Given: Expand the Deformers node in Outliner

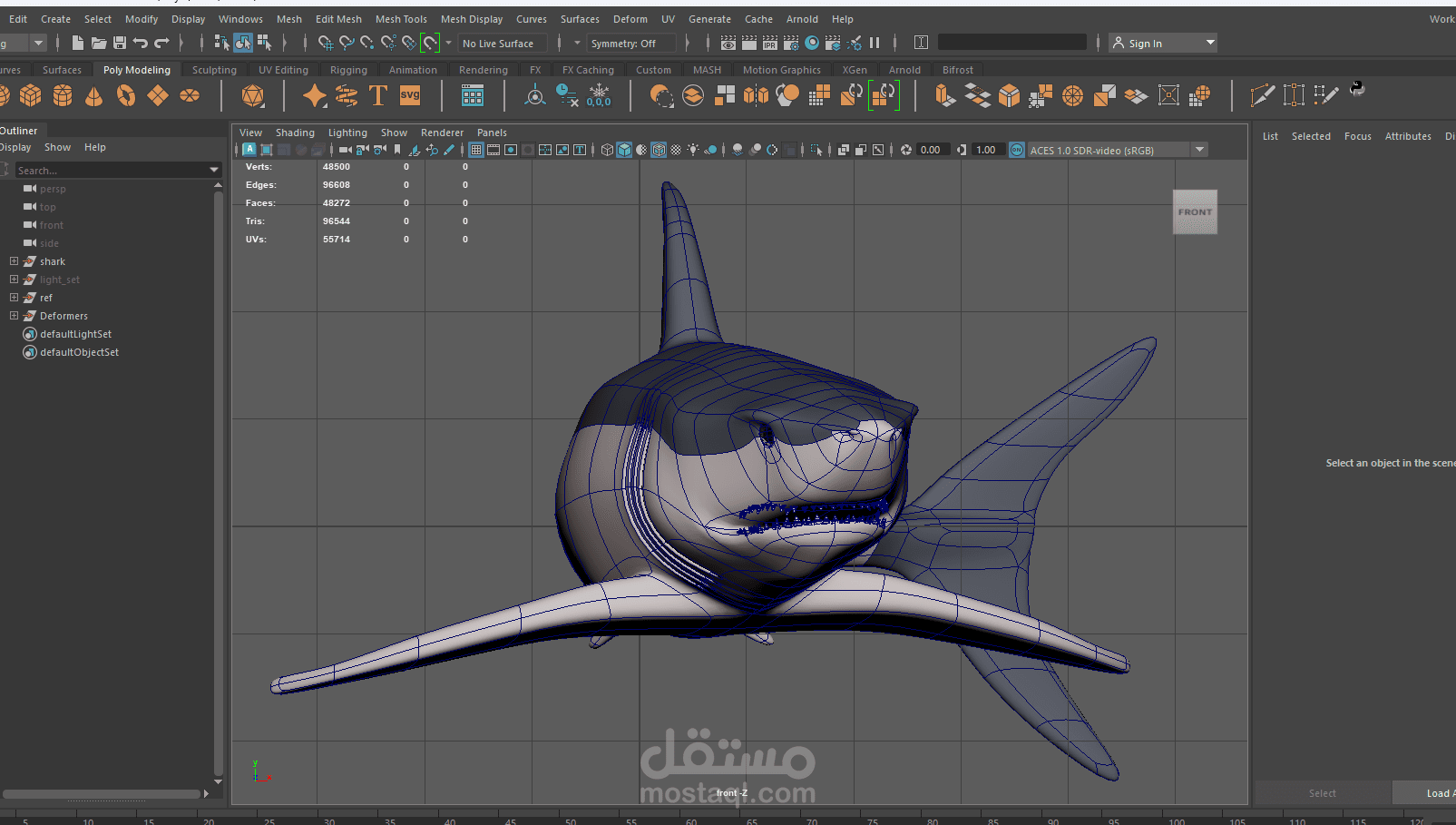Looking at the screenshot, I should [x=14, y=316].
